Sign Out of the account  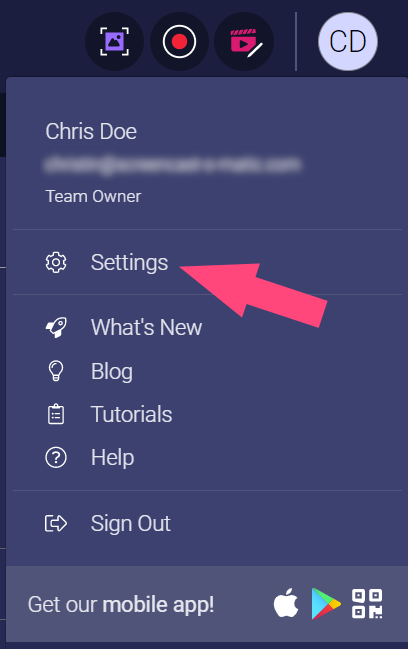(x=130, y=523)
